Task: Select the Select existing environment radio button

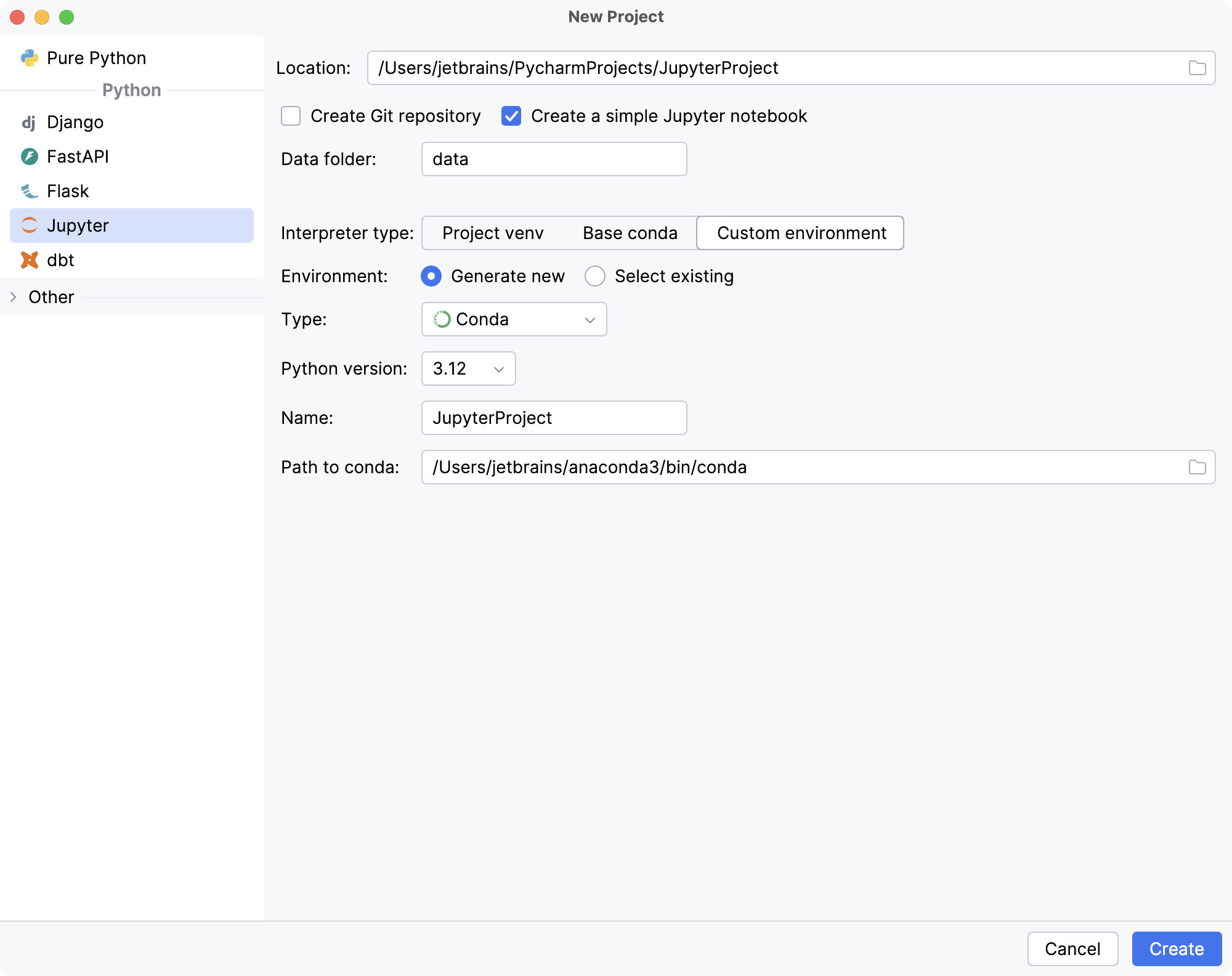Action: pyautogui.click(x=594, y=276)
